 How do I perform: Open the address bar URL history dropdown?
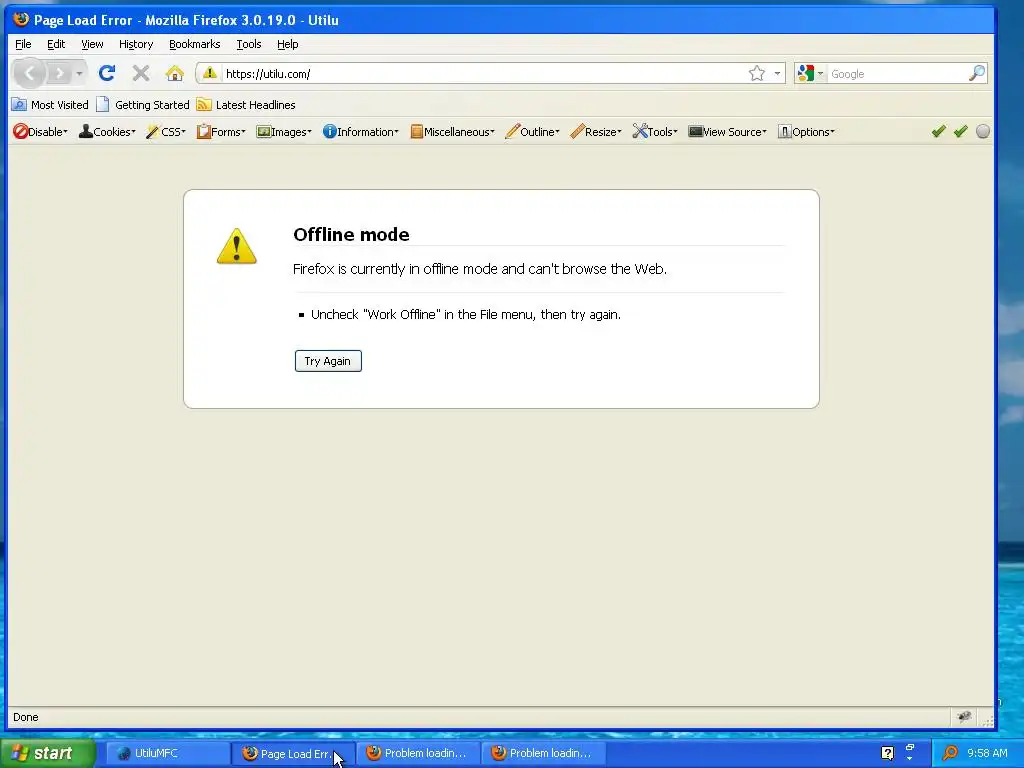(777, 73)
